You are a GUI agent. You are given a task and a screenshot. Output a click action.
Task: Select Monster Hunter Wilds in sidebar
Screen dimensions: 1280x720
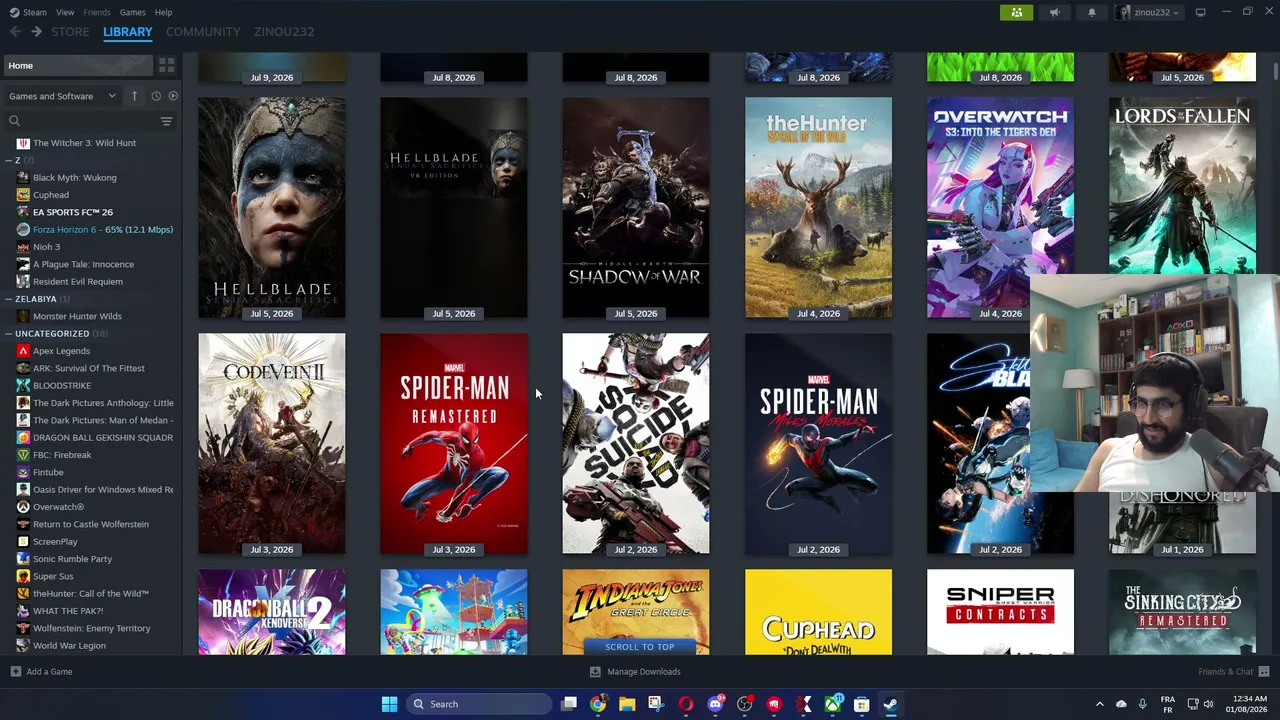77,316
